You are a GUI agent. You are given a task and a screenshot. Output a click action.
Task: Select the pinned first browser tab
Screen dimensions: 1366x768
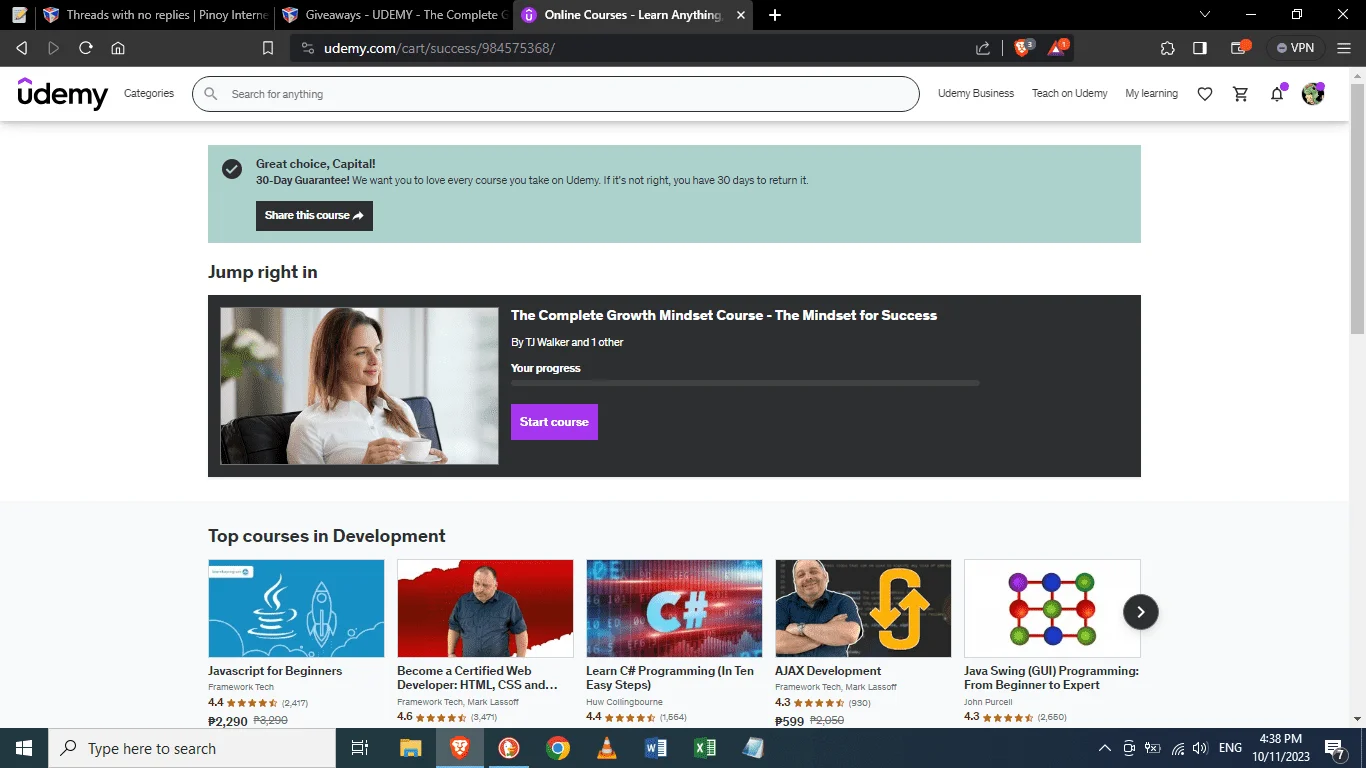click(x=18, y=15)
